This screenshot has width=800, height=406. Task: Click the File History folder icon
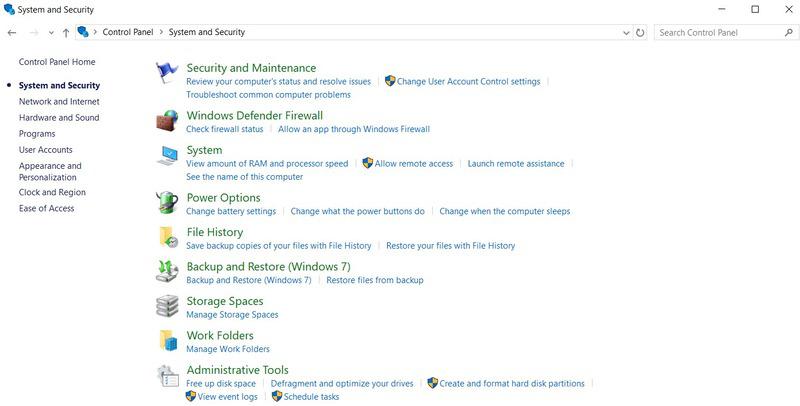point(167,237)
